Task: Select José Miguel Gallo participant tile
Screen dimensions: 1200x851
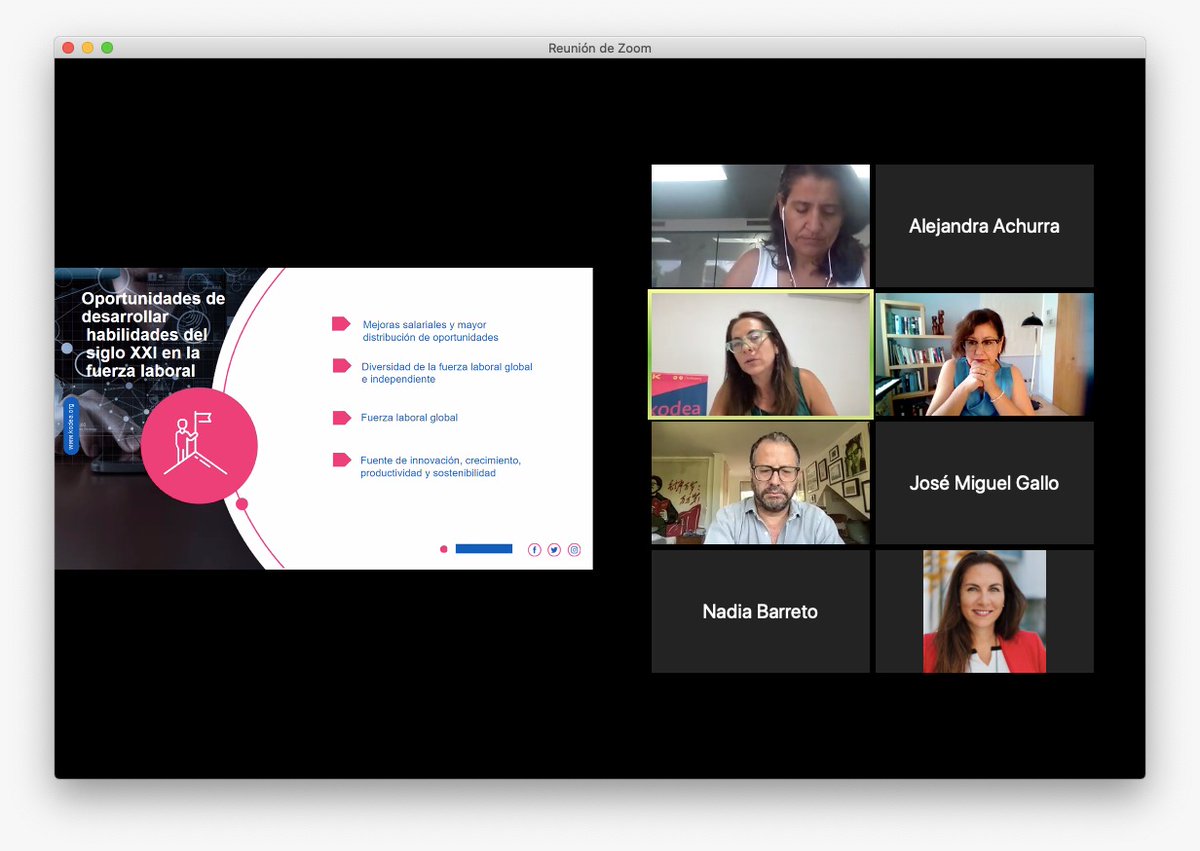Action: pyautogui.click(x=984, y=483)
